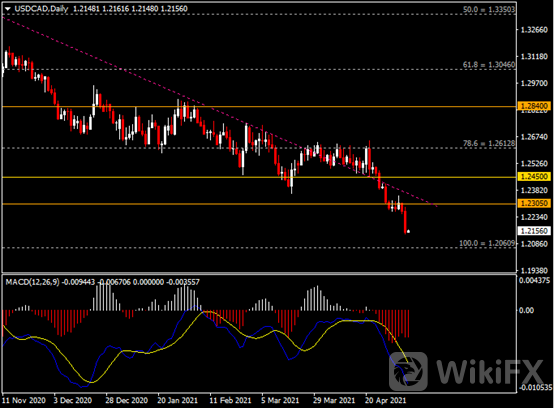
Task: Select the magenta dashed descending trendline
Action: pos(219,111)
